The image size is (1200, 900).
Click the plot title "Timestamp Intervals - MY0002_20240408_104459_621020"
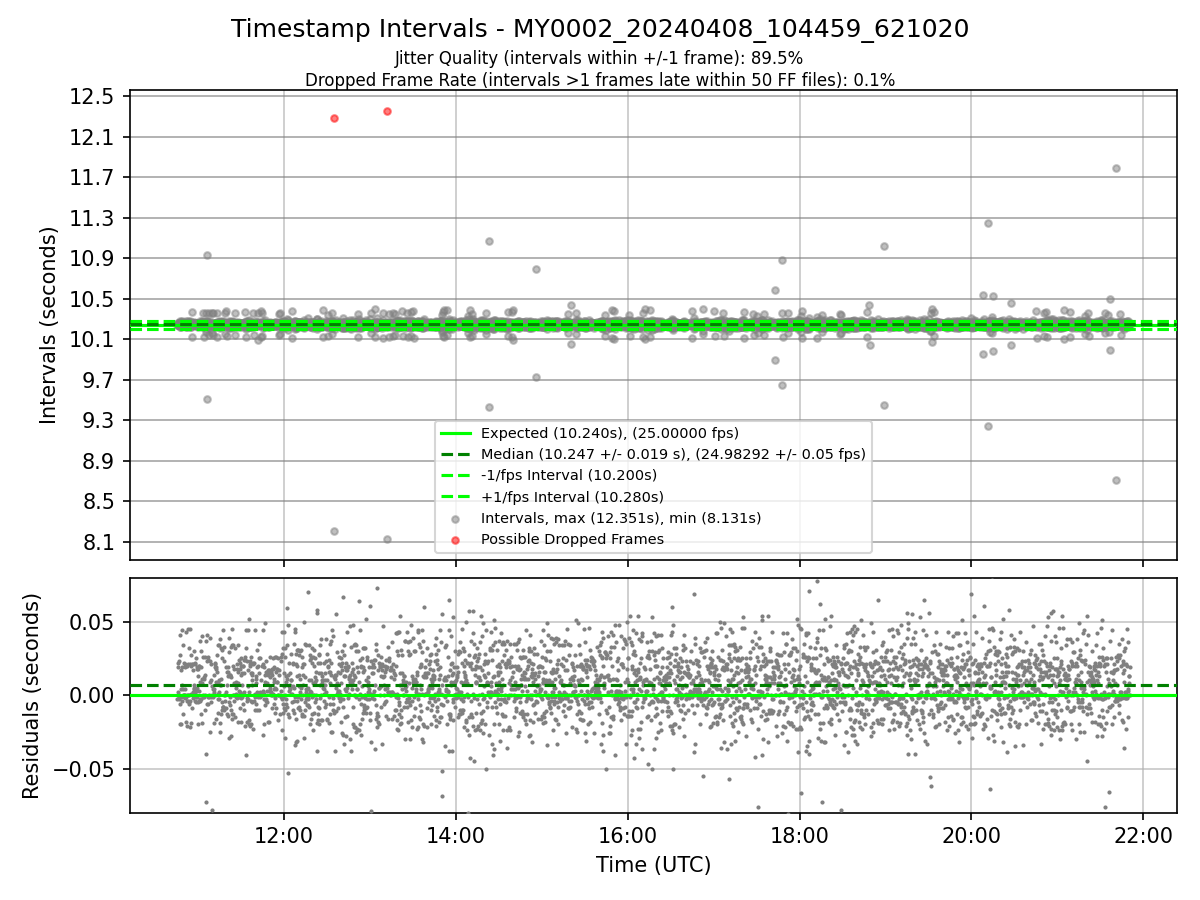[x=600, y=29]
